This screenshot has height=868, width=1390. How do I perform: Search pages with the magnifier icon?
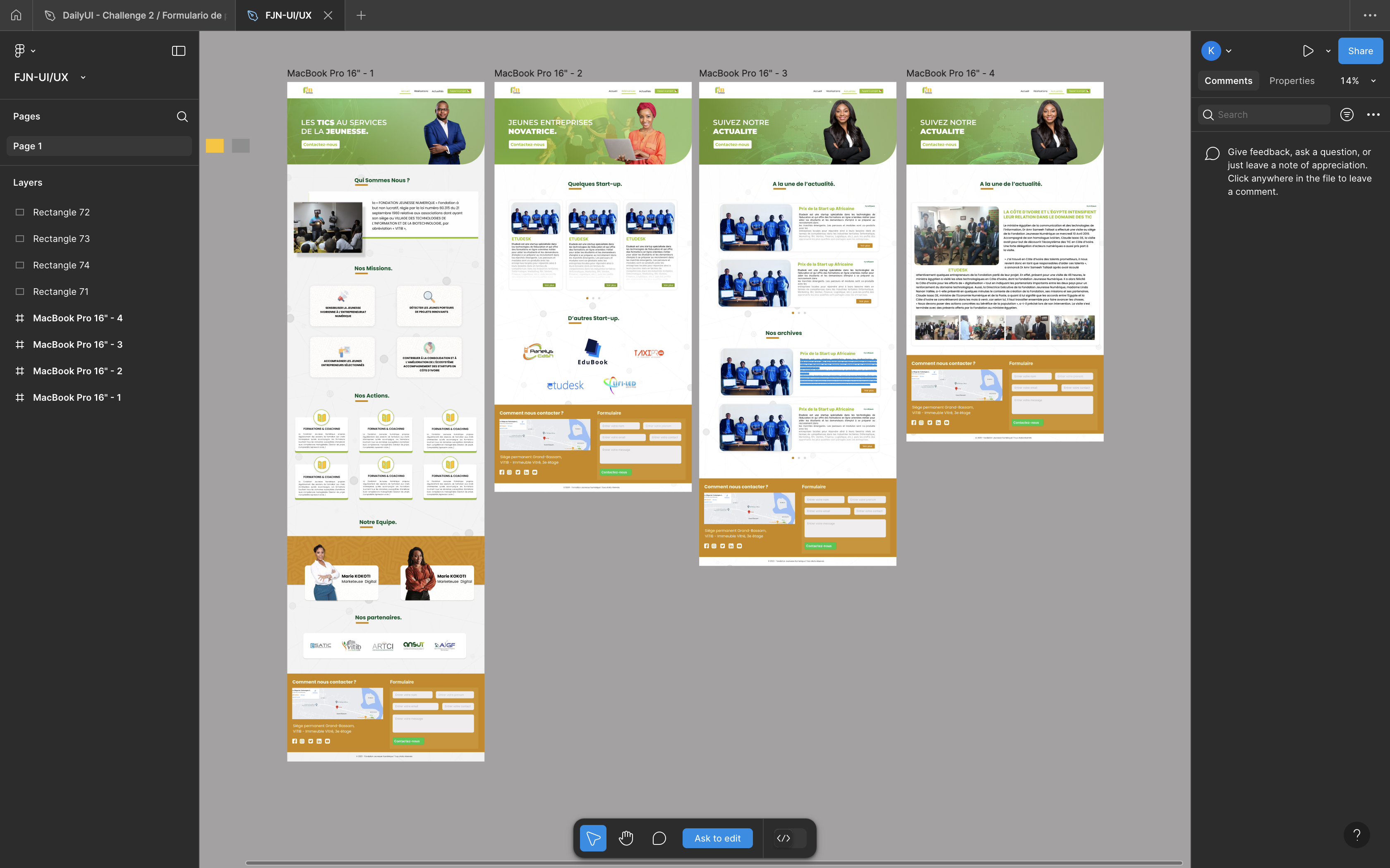pyautogui.click(x=182, y=117)
